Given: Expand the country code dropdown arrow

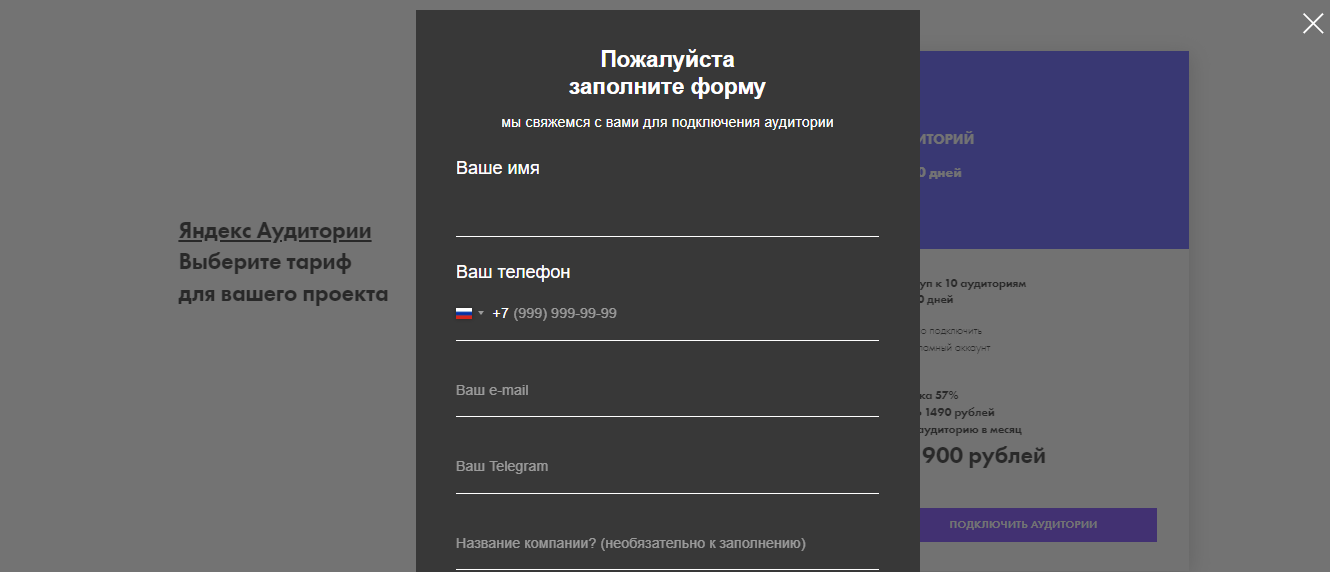Looking at the screenshot, I should click(x=480, y=313).
